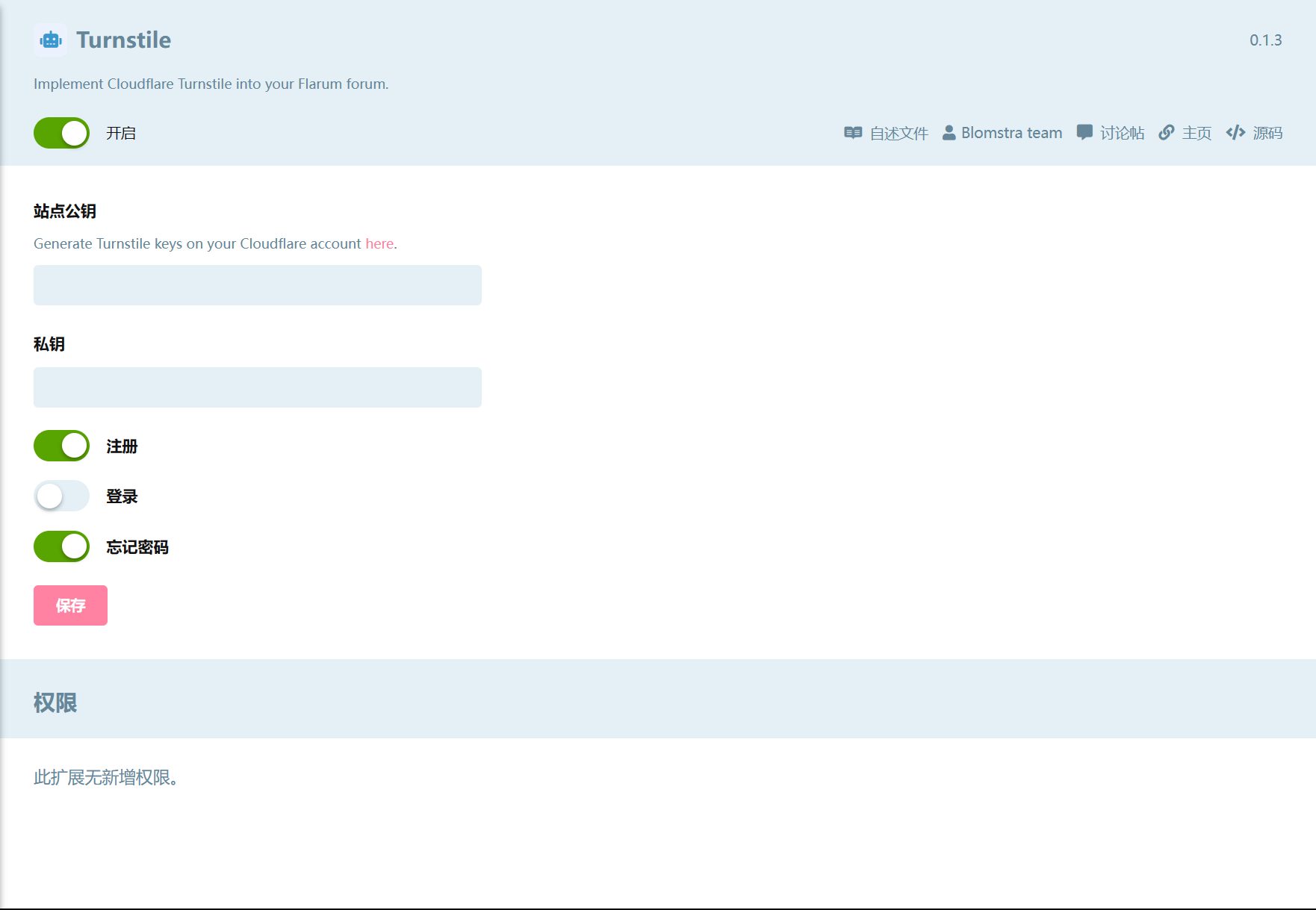Image resolution: width=1316 pixels, height=910 pixels.
Task: Click the 权限 permissions heading
Action: (55, 702)
